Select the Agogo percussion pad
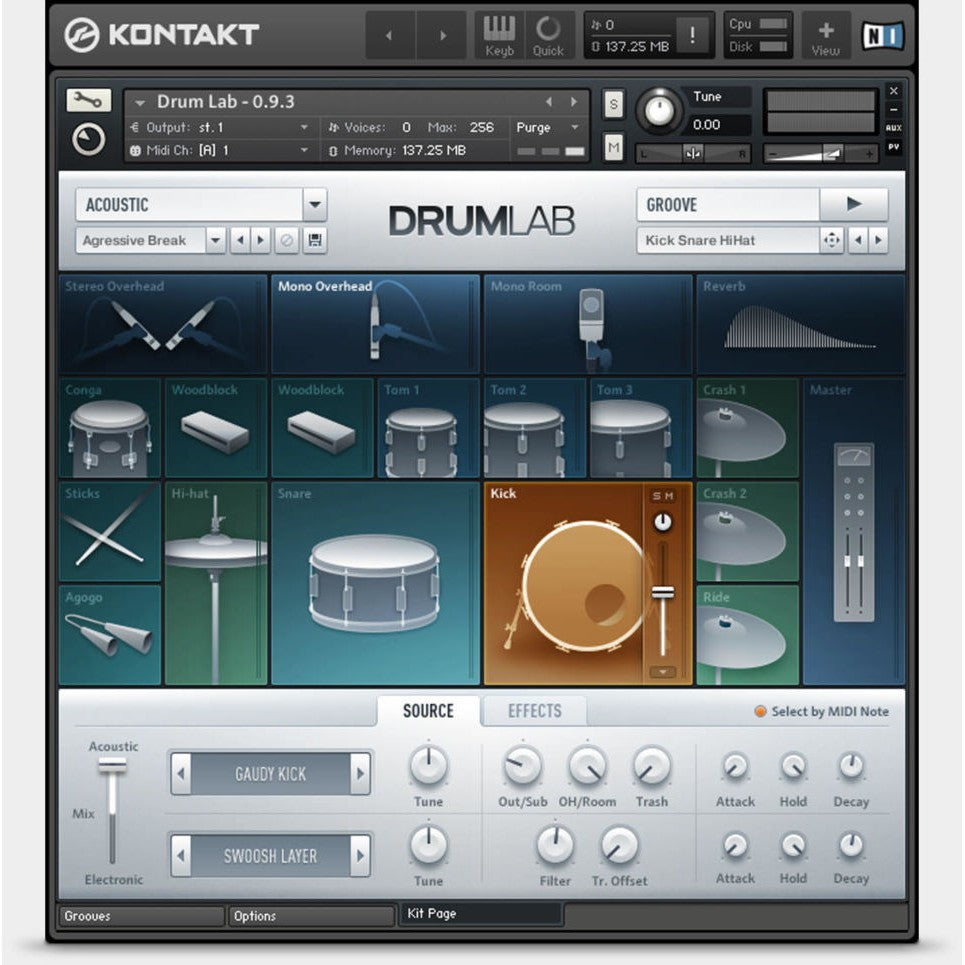Viewport: 965px width, 965px height. point(108,630)
